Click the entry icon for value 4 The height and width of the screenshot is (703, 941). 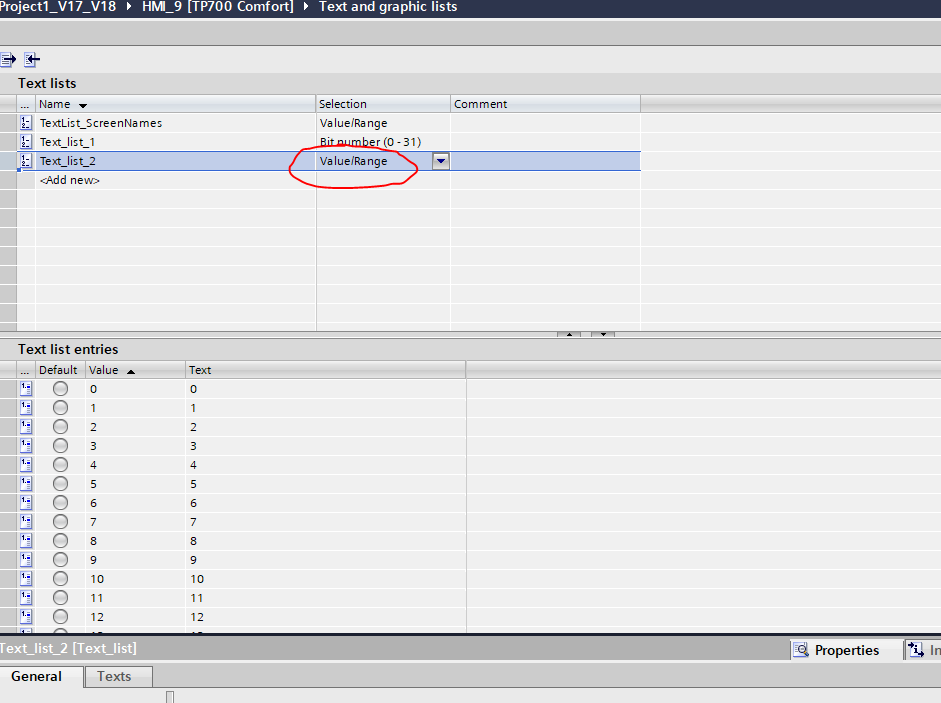pos(26,465)
